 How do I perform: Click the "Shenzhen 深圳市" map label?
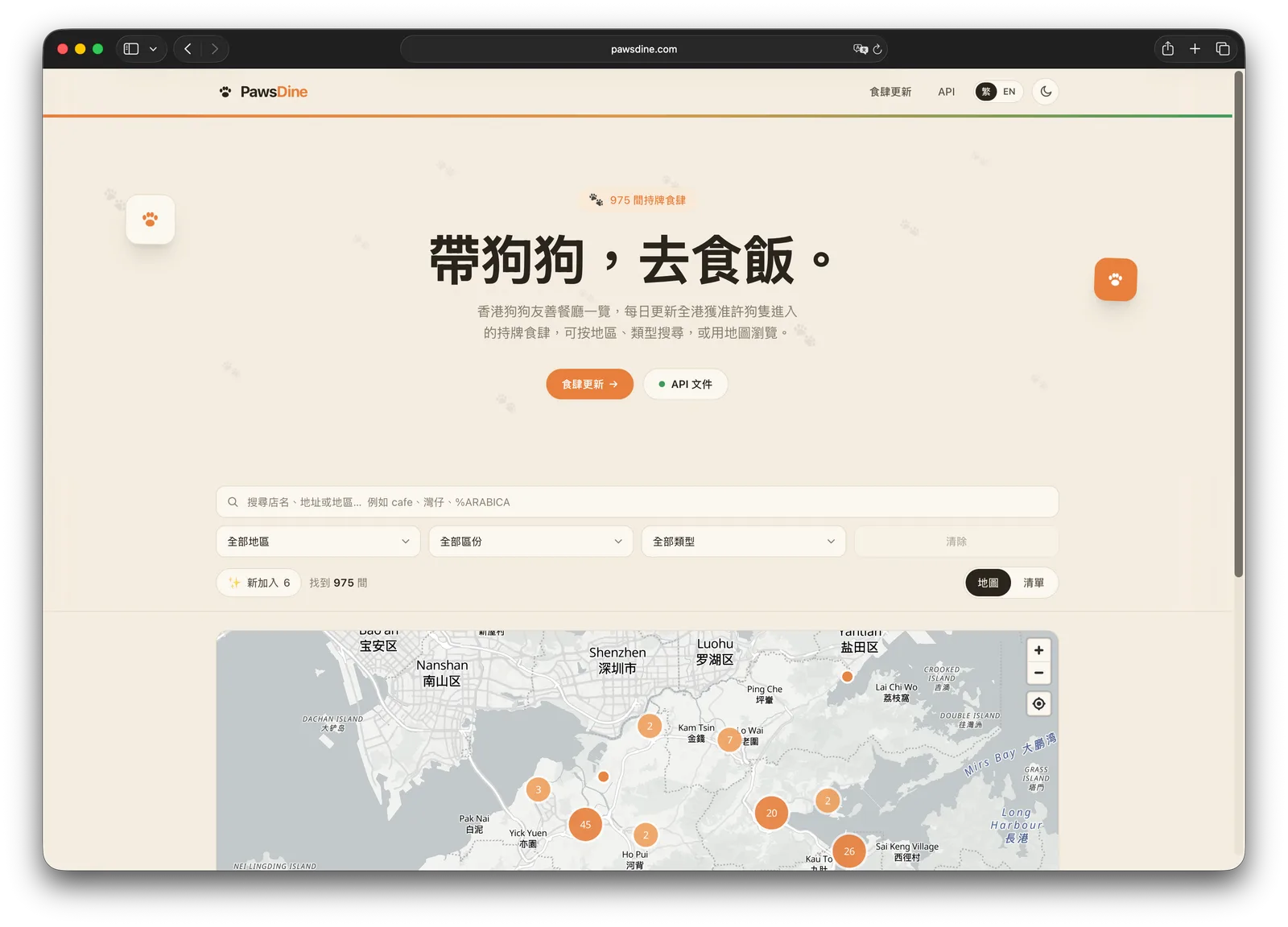pyautogui.click(x=617, y=660)
